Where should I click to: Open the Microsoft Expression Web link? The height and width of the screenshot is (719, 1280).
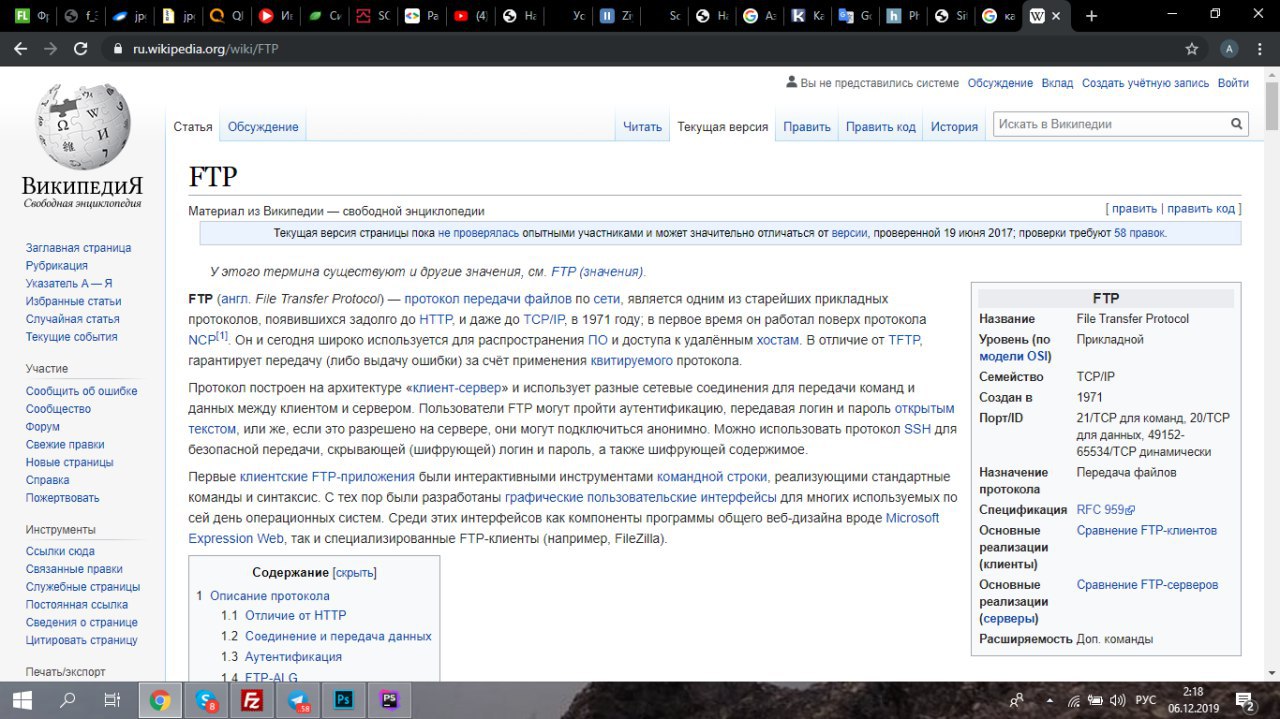[564, 528]
